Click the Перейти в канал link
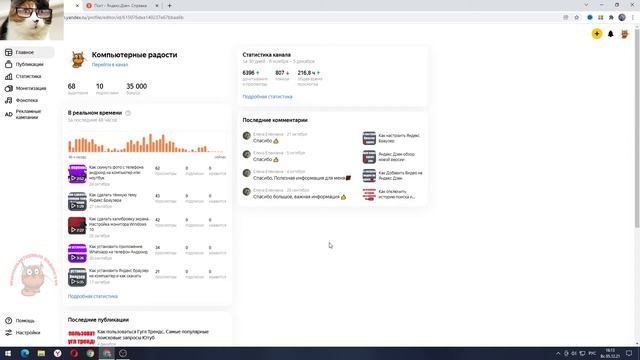This screenshot has width=640, height=360. pyautogui.click(x=110, y=64)
